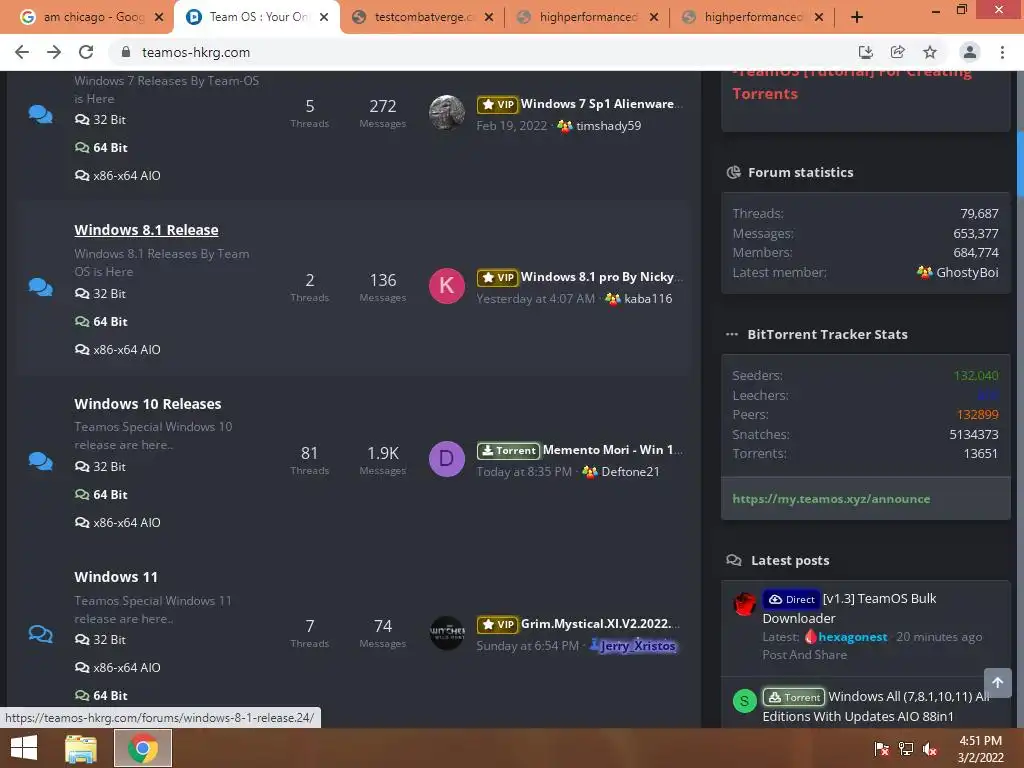Open x86-x64 AIO under Windows 8.1
The height and width of the screenshot is (768, 1024).
point(118,349)
